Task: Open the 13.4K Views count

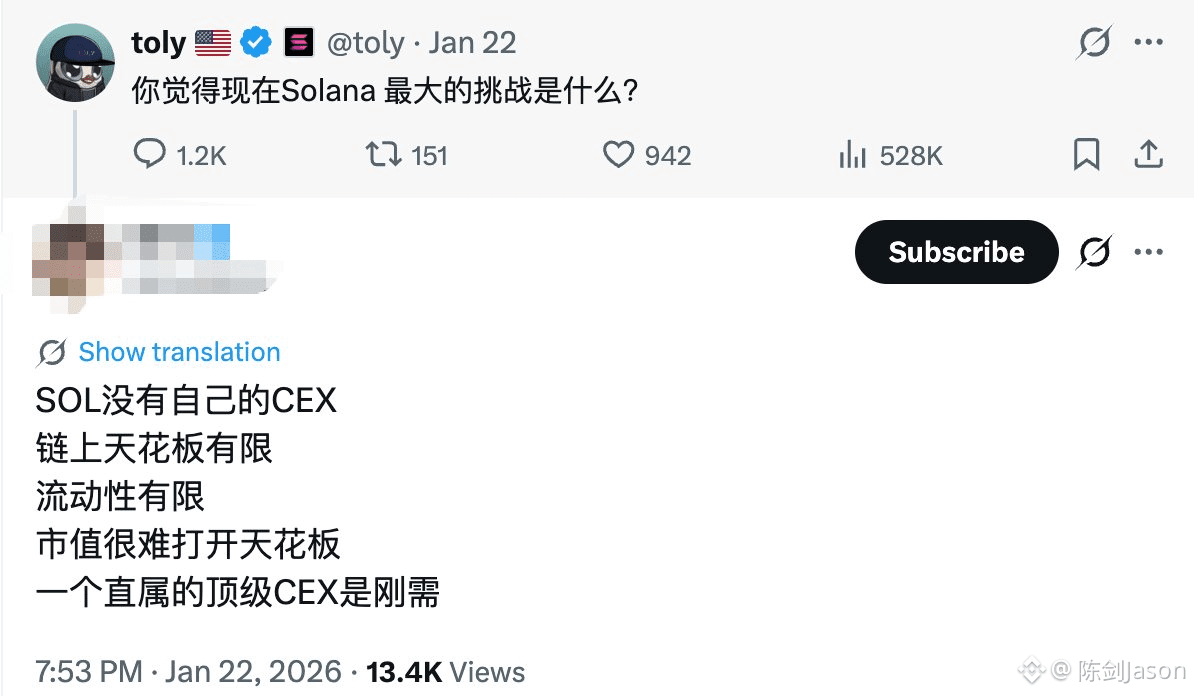Action: point(445,672)
